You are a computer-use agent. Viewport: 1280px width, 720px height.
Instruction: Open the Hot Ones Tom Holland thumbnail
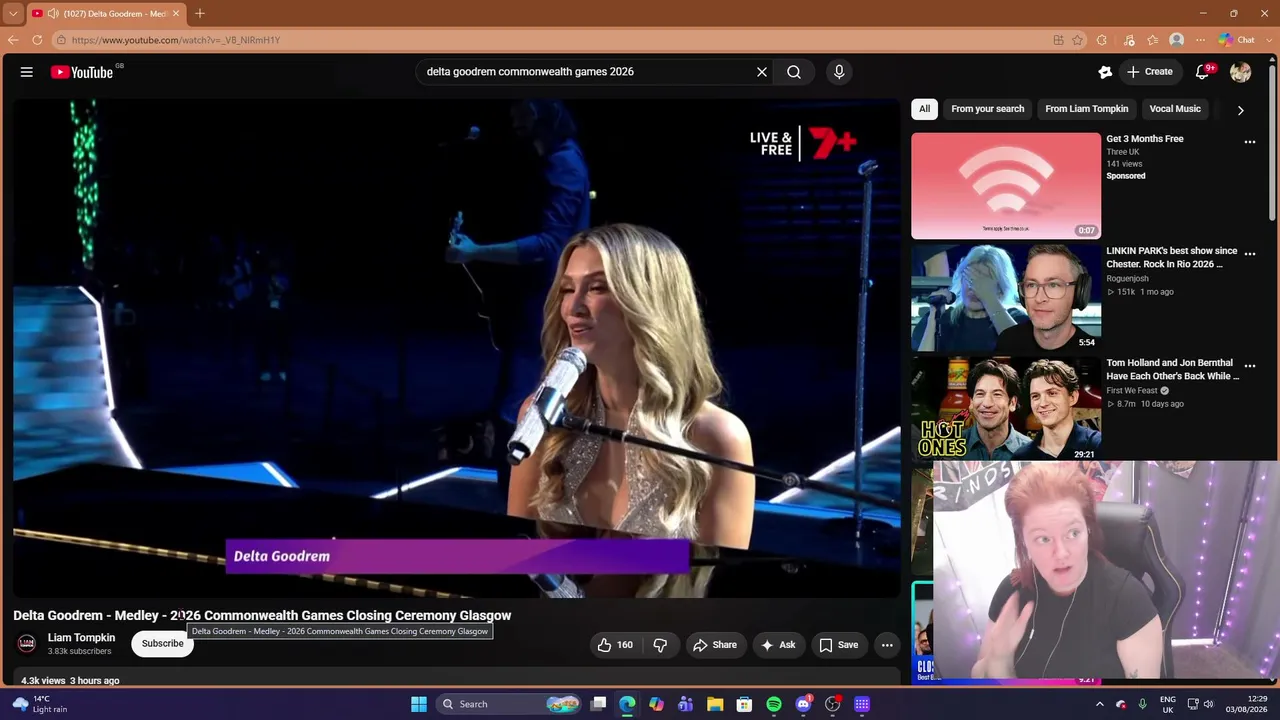(x=1006, y=410)
